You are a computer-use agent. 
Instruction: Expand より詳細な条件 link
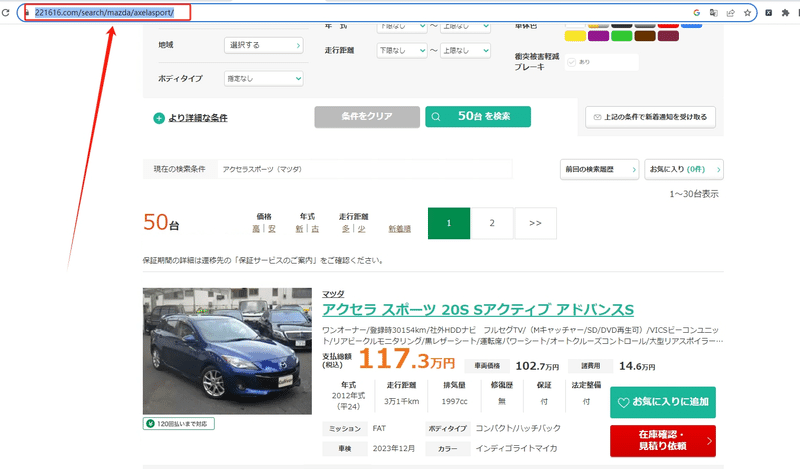(x=198, y=118)
